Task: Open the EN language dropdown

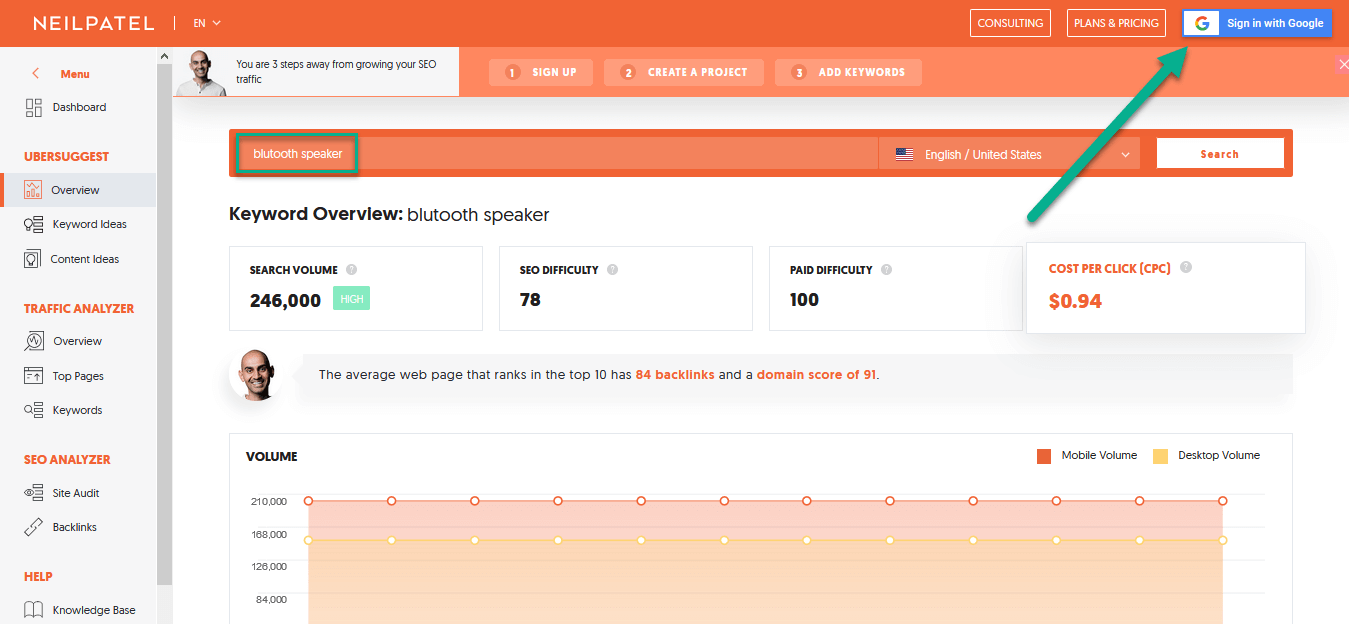Action: pyautogui.click(x=207, y=23)
